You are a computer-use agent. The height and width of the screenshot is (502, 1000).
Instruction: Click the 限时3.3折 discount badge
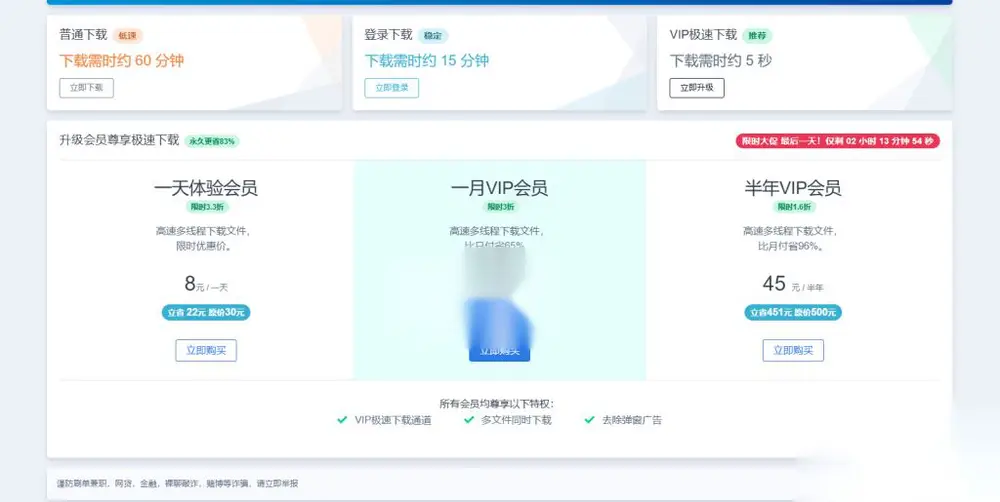(206, 207)
